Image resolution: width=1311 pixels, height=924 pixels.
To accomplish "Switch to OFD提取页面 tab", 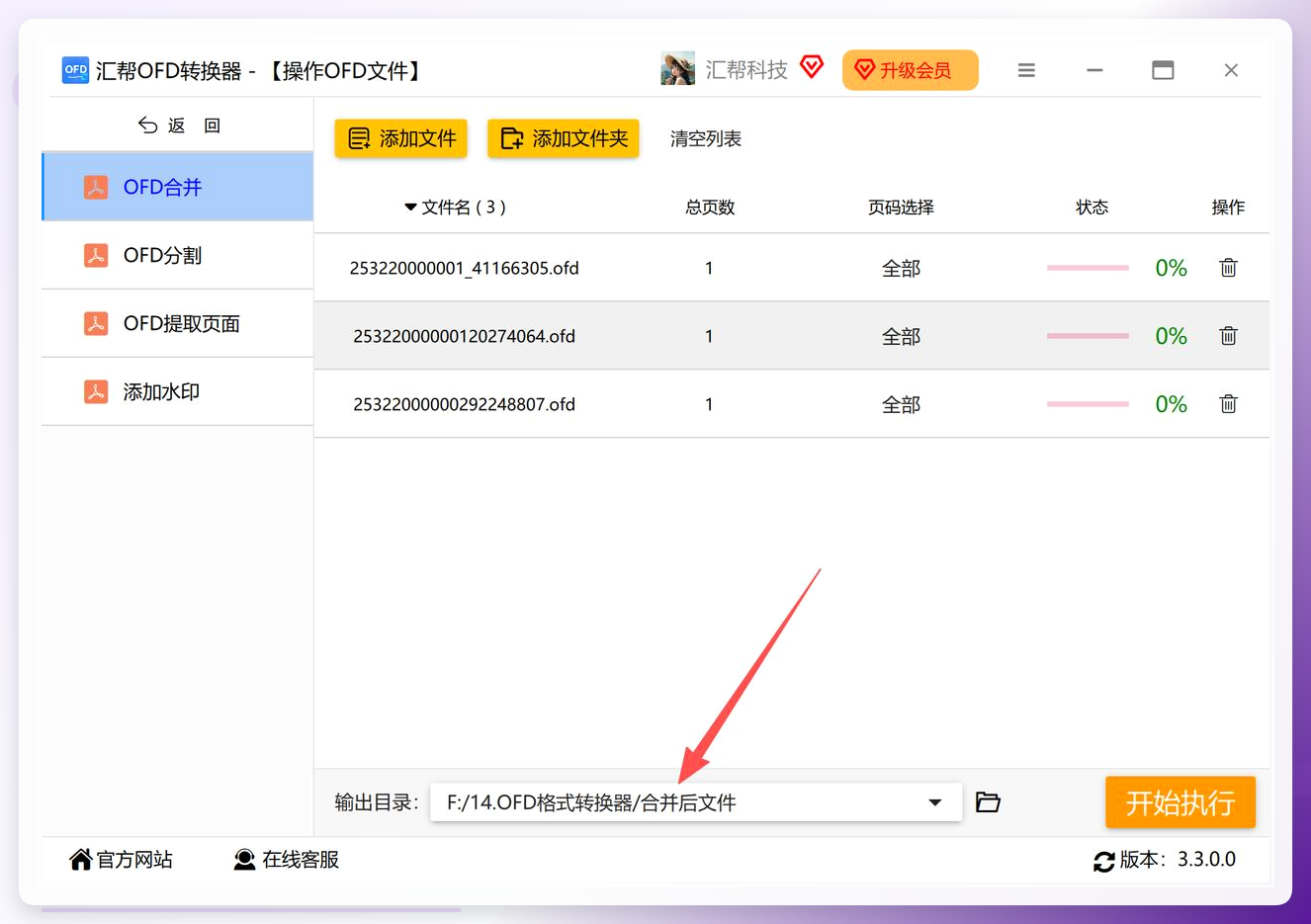I will point(178,323).
